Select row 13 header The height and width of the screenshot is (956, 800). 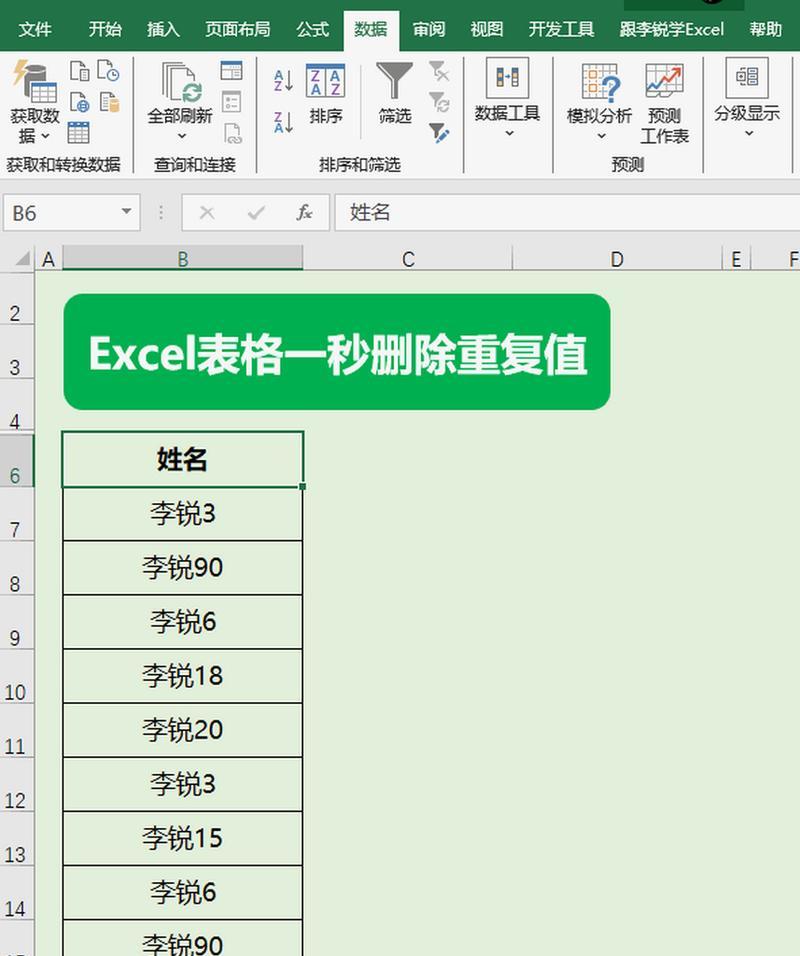[x=16, y=839]
